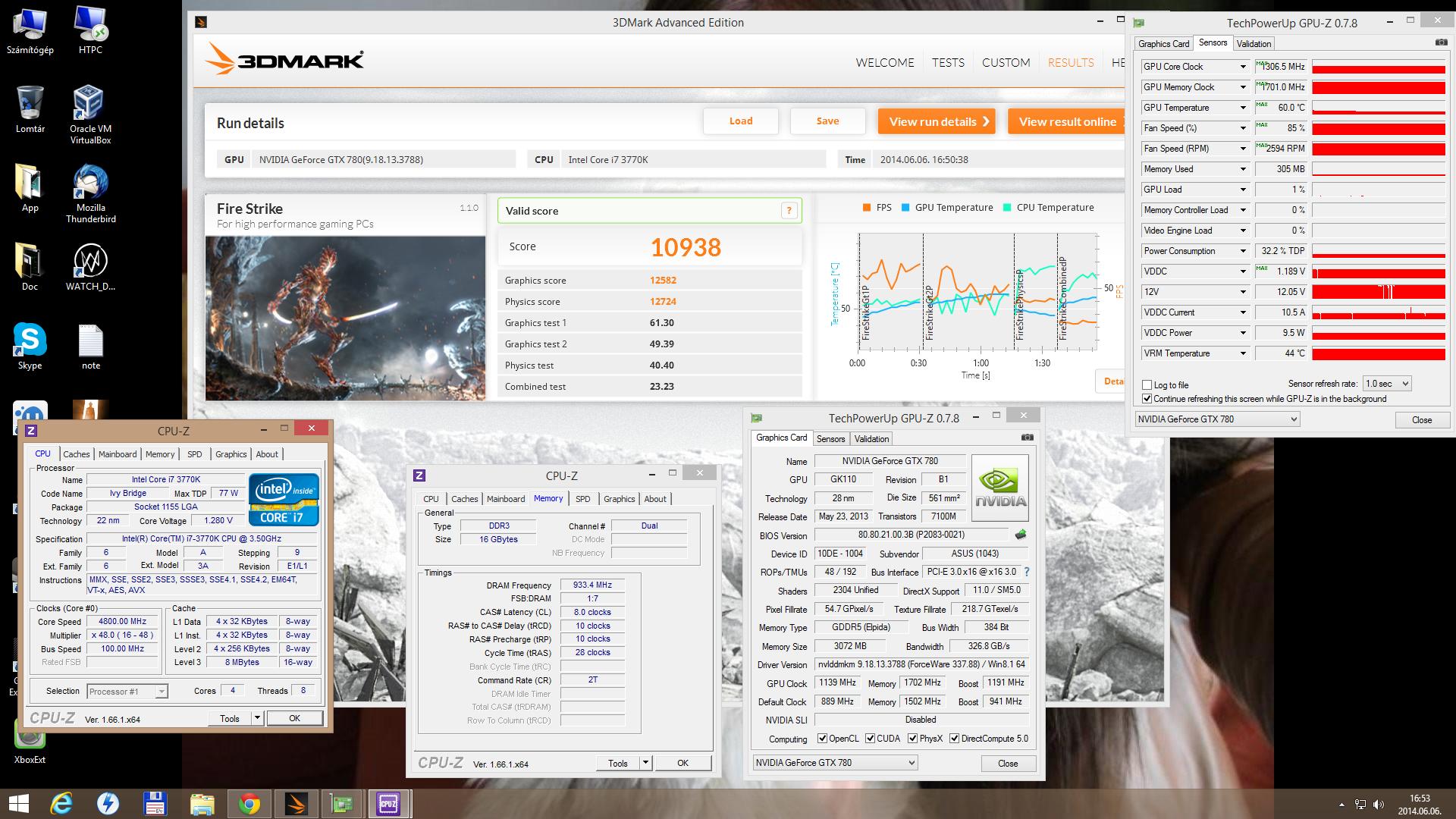This screenshot has height=819, width=1456.
Task: Click the teal CPU Temperature legend swatch
Action: [x=1006, y=208]
